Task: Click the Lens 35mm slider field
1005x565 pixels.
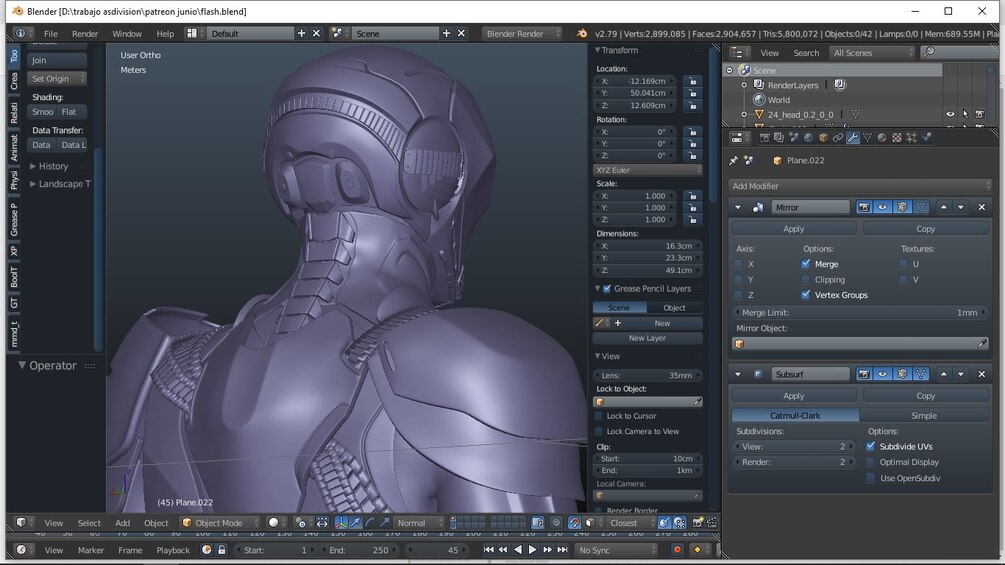Action: click(x=647, y=375)
